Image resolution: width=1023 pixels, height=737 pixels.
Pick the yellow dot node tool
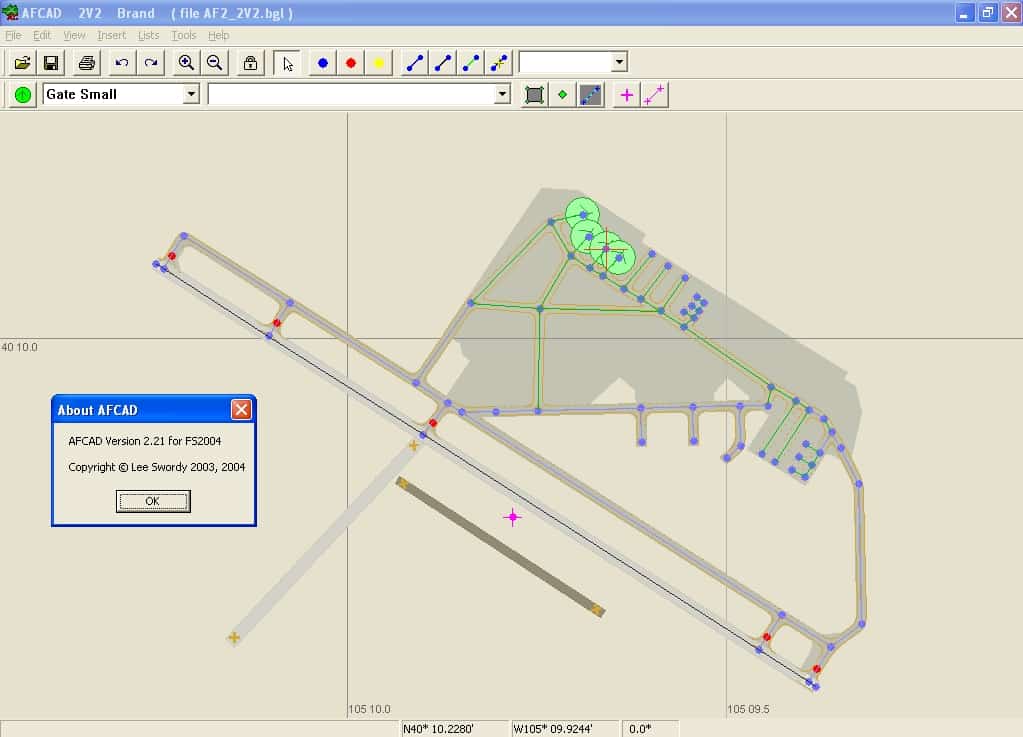pyautogui.click(x=379, y=63)
